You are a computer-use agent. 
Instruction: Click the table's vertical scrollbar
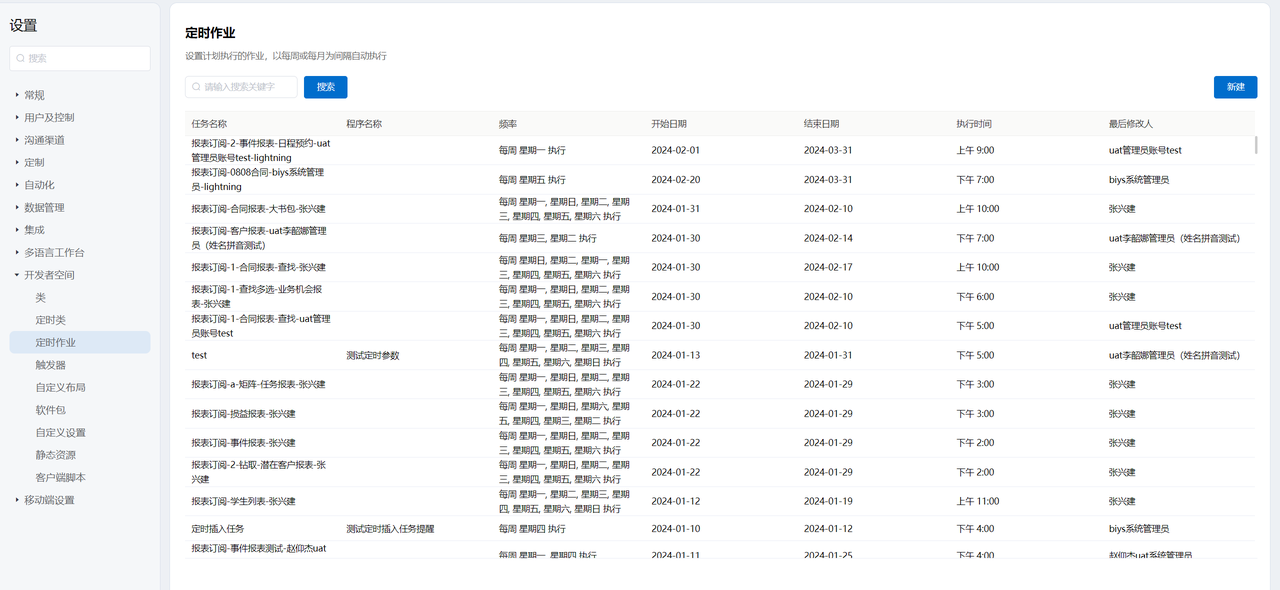(1256, 145)
